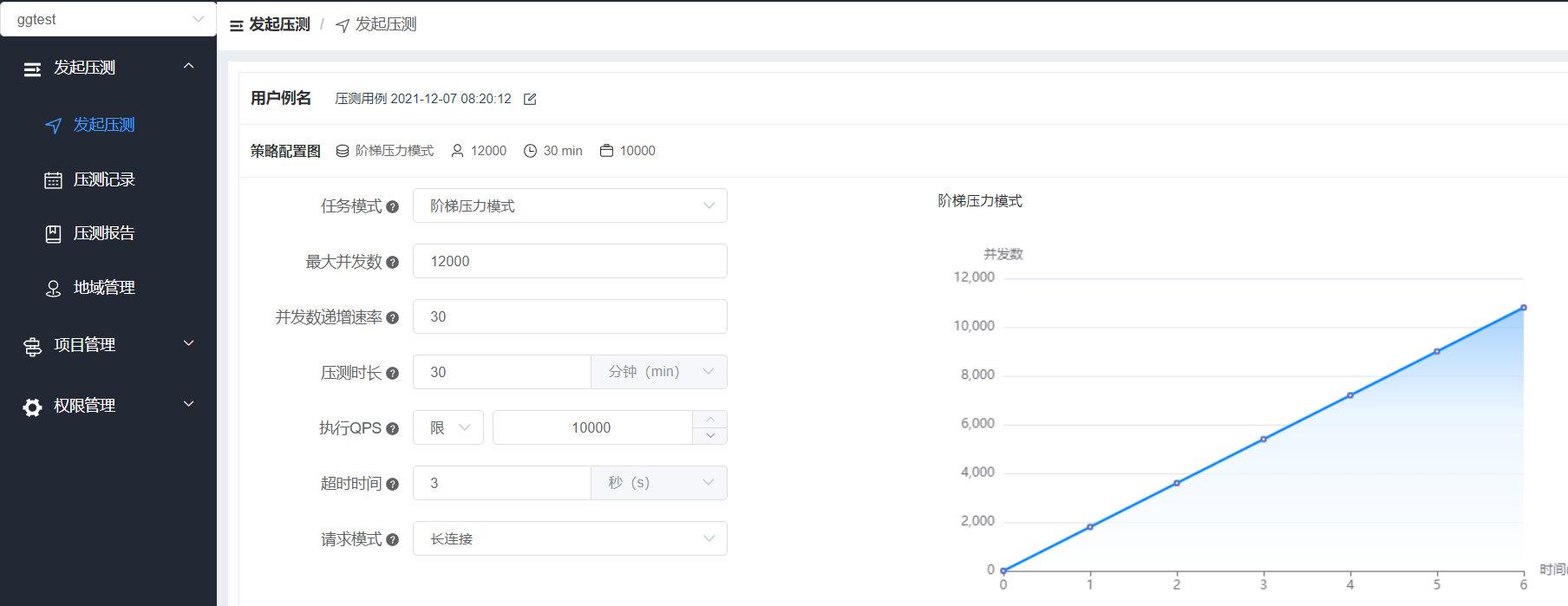Click the 压测时长 value input
Image resolution: width=1568 pixels, height=606 pixels.
click(502, 372)
